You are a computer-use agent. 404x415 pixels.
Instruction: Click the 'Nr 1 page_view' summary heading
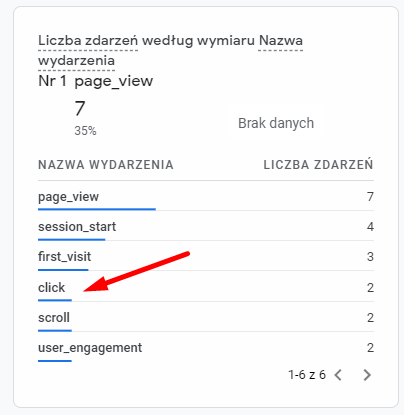click(96, 81)
